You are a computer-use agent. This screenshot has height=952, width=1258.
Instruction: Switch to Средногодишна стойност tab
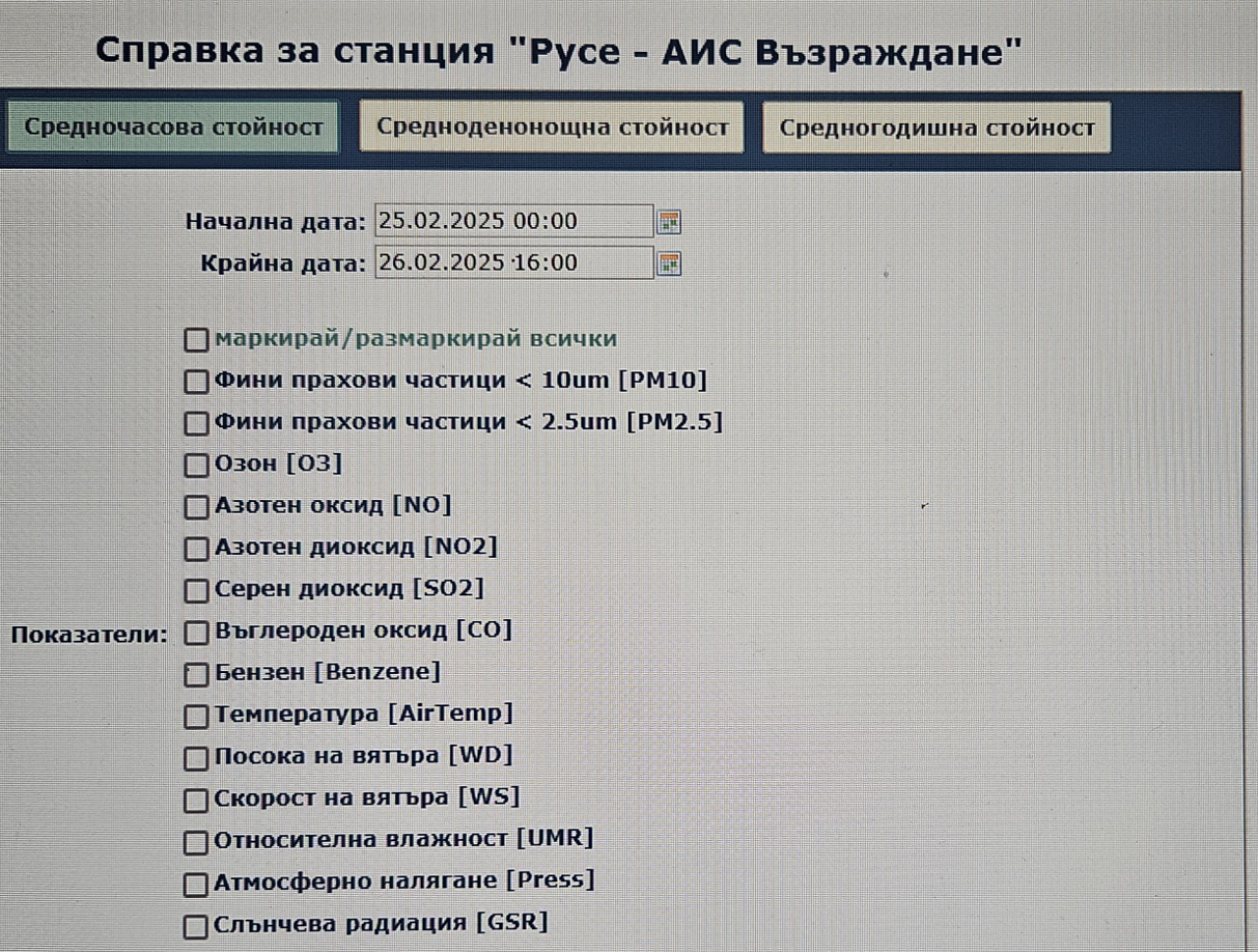[x=937, y=128]
